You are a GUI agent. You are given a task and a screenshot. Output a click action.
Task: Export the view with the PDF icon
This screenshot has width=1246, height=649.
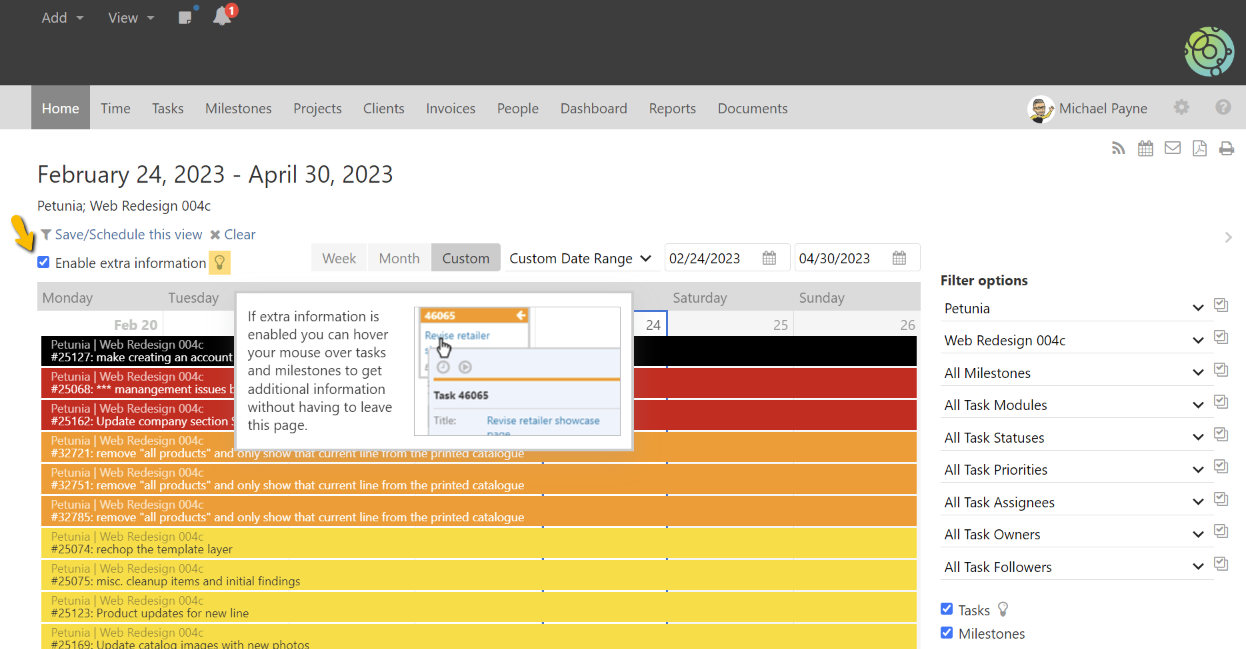coord(1199,148)
